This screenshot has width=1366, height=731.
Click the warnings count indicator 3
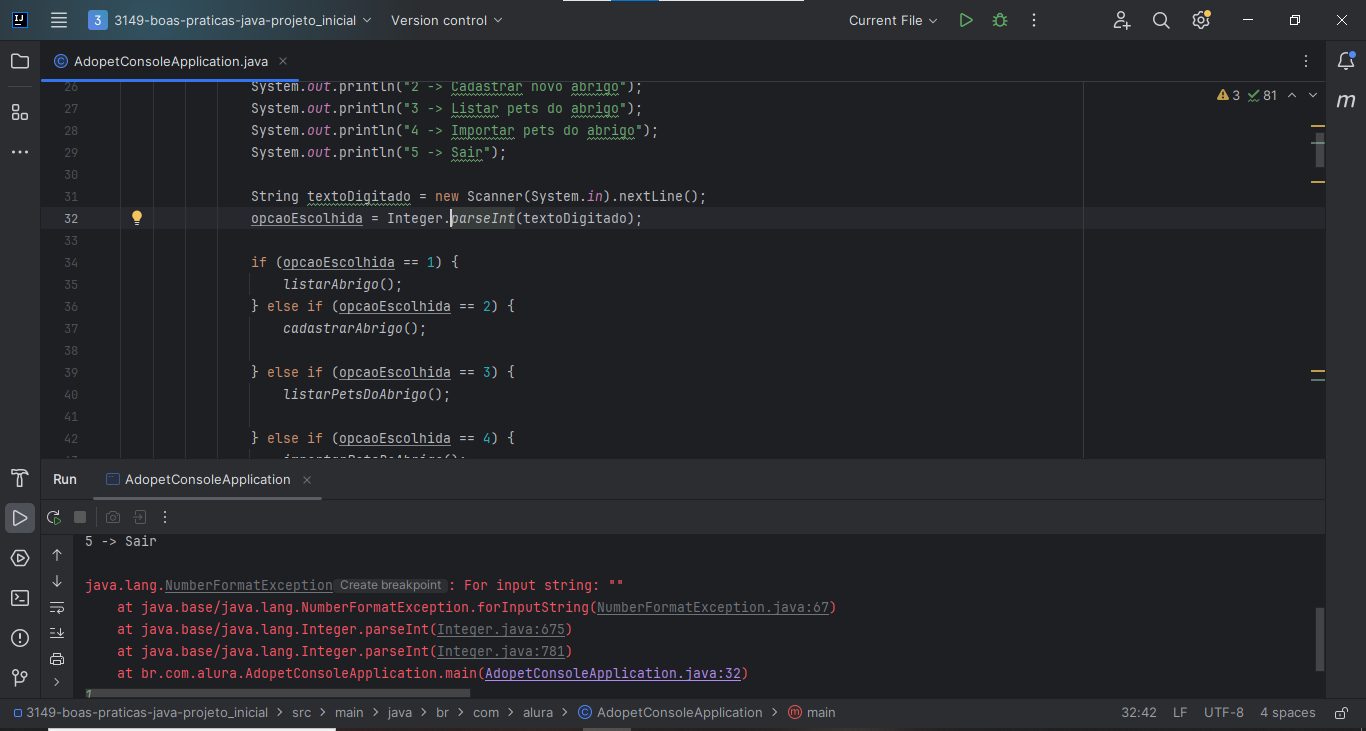point(1229,95)
